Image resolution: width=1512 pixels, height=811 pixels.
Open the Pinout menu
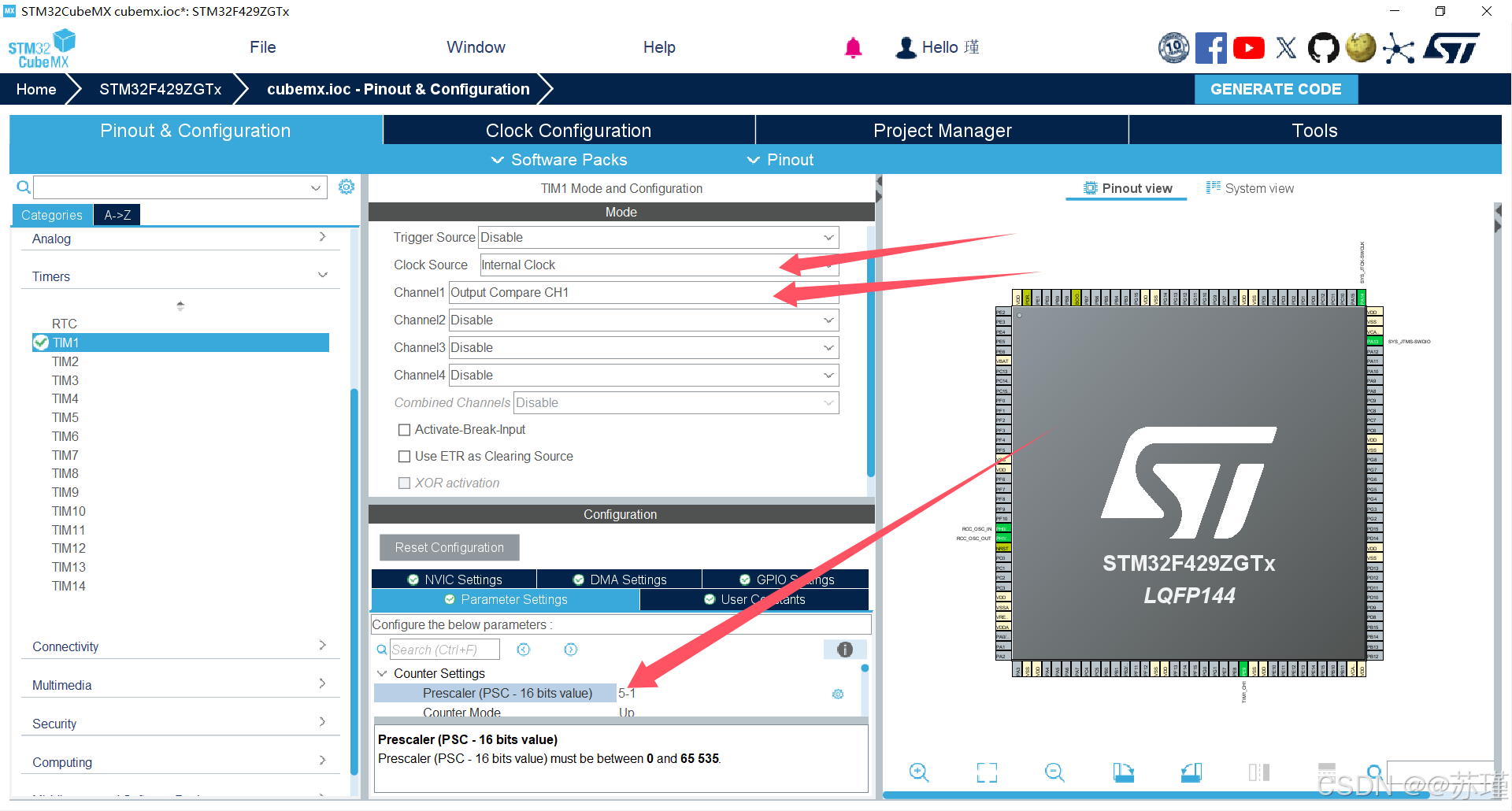point(780,160)
